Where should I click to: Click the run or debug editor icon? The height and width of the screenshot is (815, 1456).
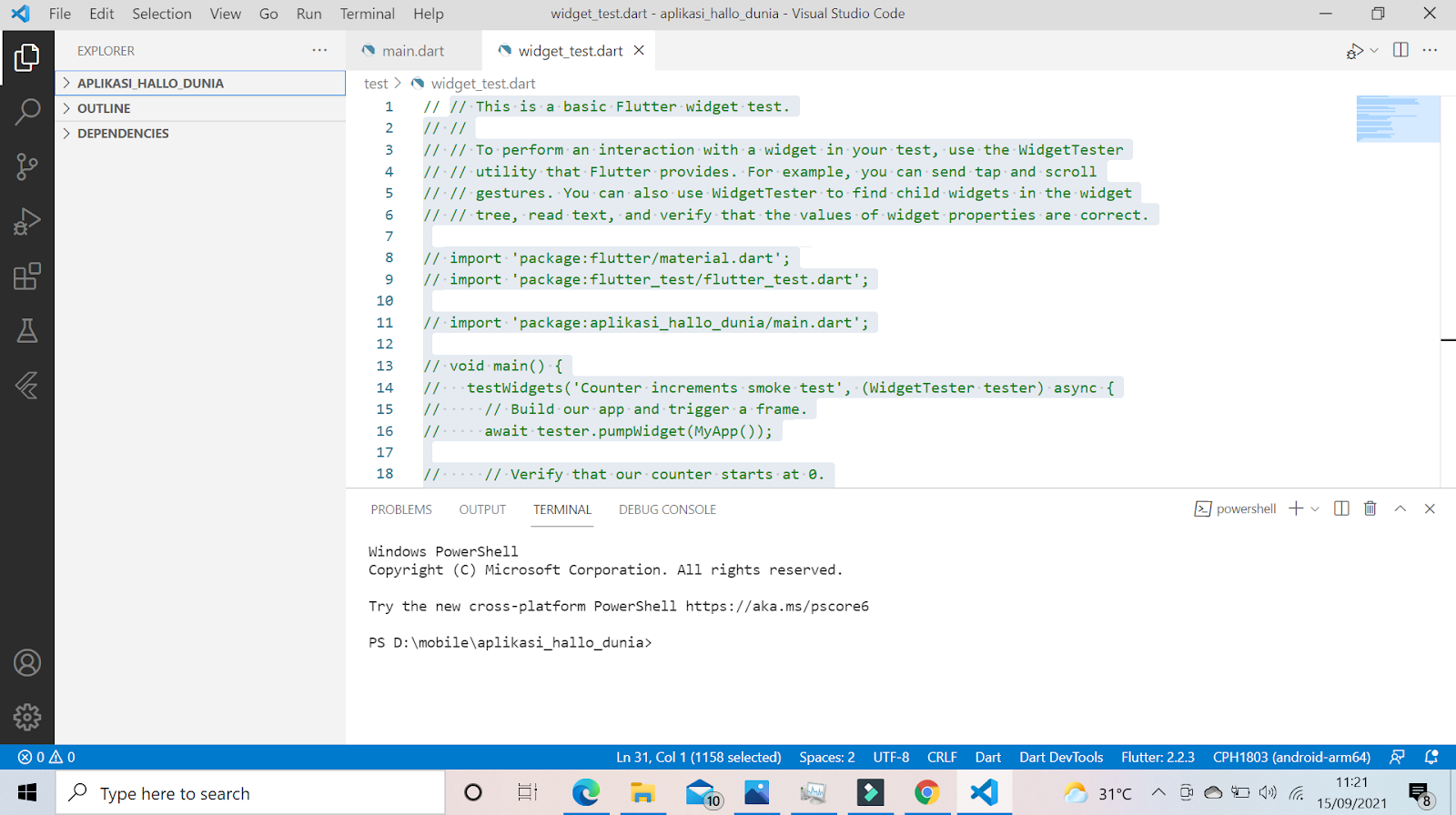coord(1354,51)
